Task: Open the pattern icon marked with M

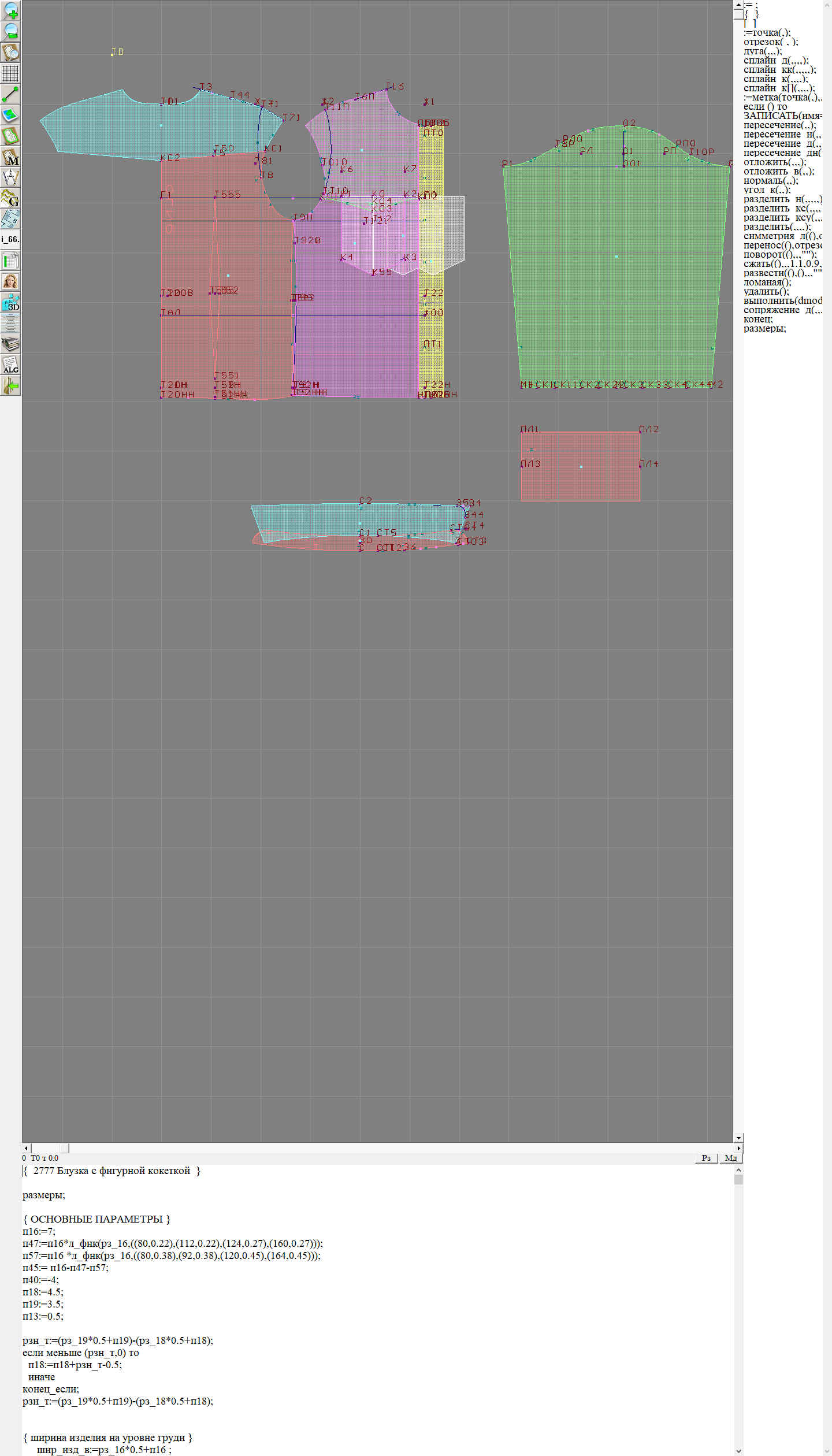Action: [10, 157]
